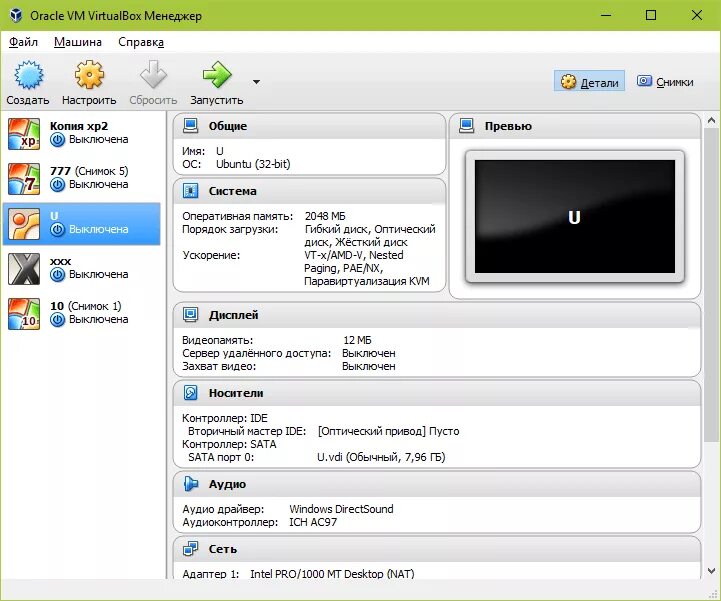Click the Система section chip icon
Screen dimensions: 721x601
190,191
